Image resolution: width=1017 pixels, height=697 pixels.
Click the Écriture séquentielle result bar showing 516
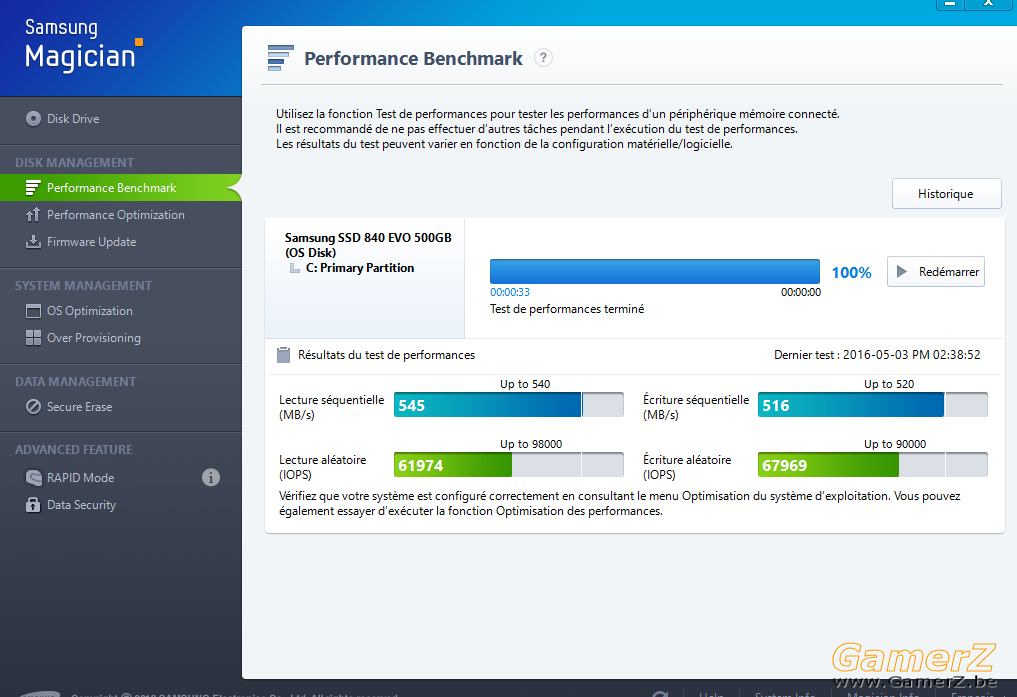(872, 405)
